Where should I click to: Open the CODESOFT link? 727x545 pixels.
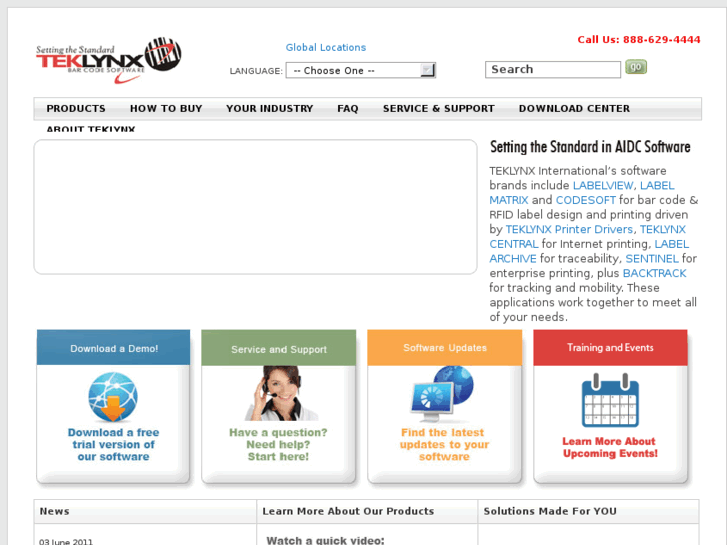[x=586, y=200]
